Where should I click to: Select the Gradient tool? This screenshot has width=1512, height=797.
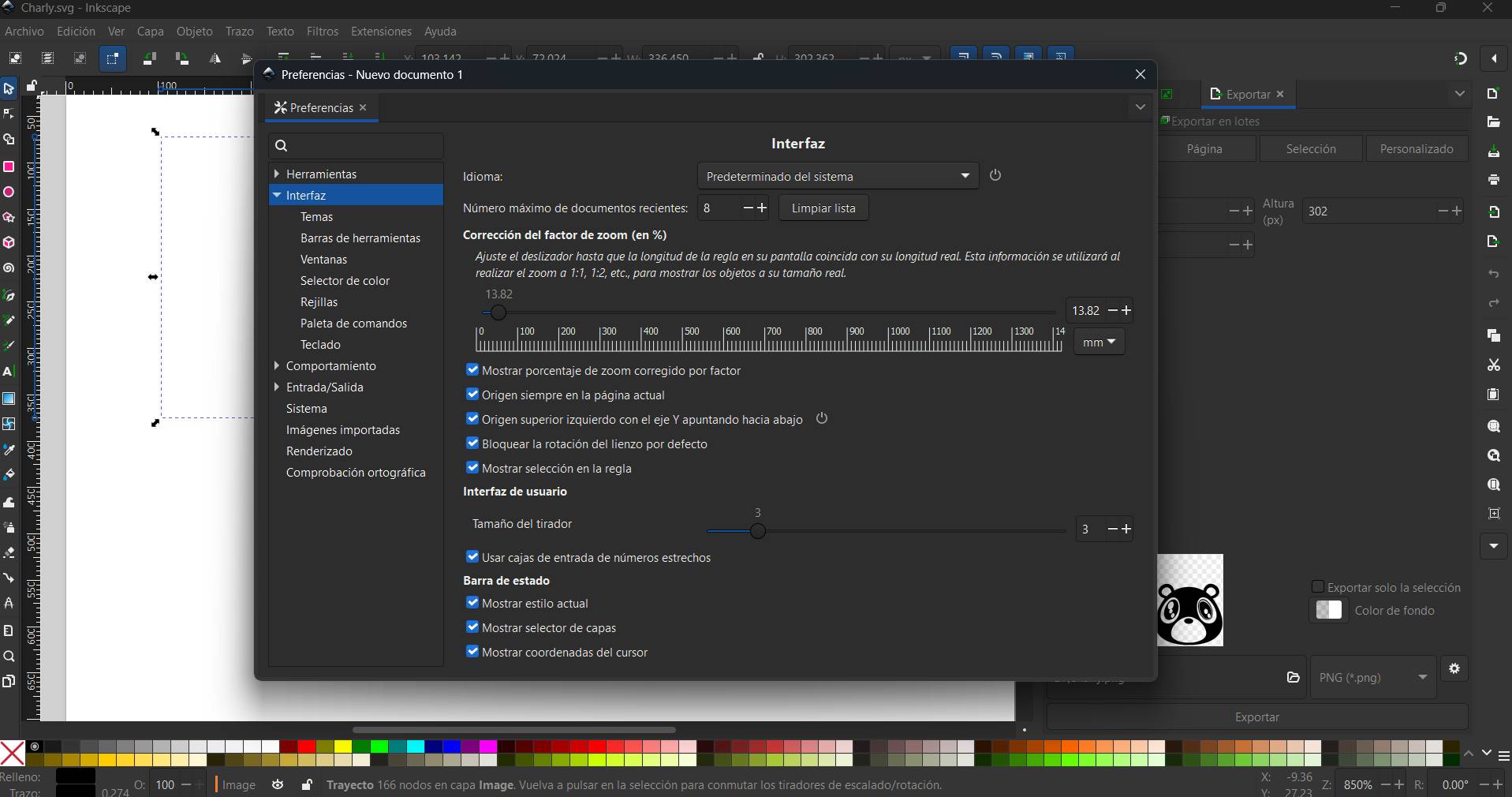(x=9, y=398)
